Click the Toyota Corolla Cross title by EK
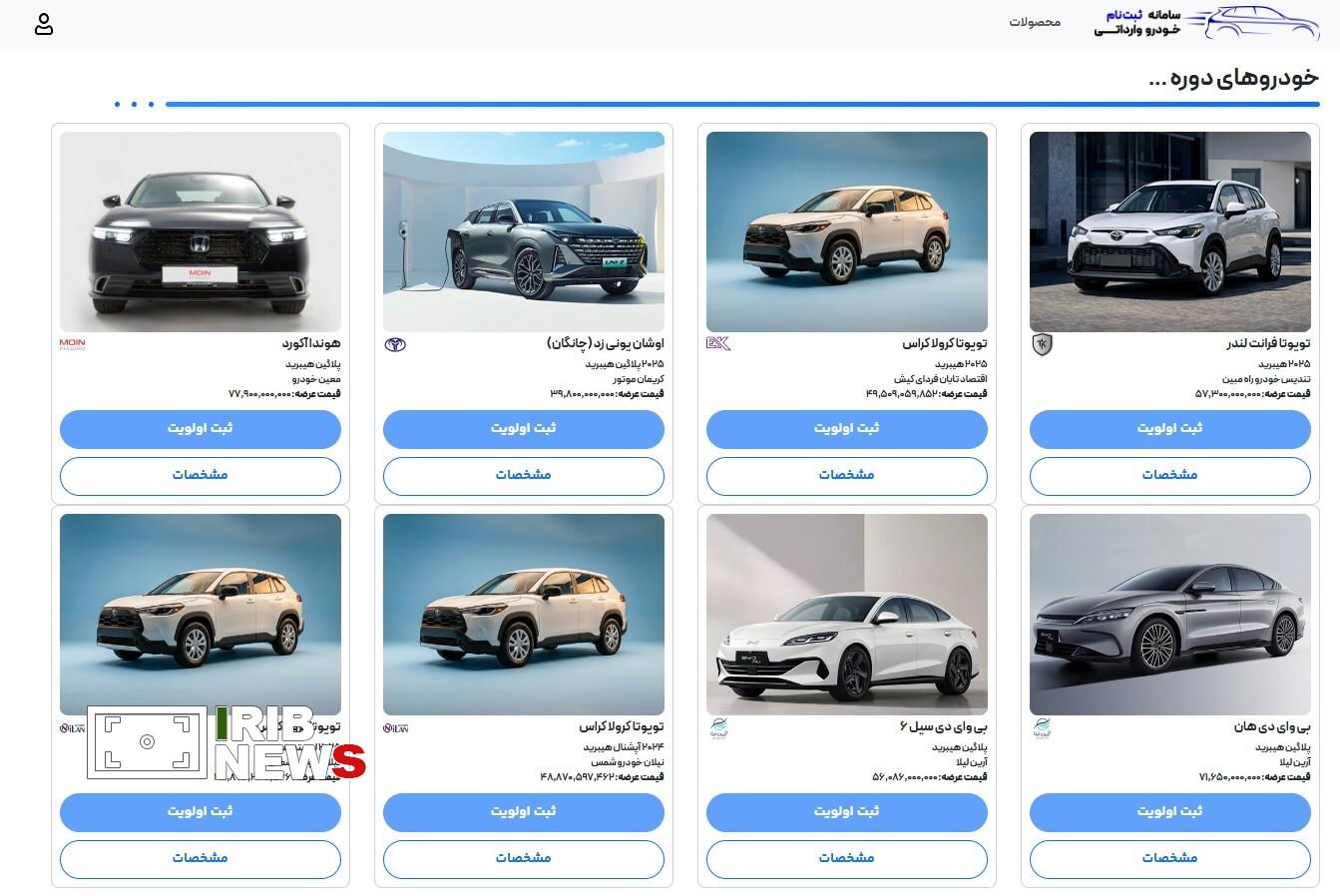Image resolution: width=1340 pixels, height=896 pixels. tap(944, 343)
